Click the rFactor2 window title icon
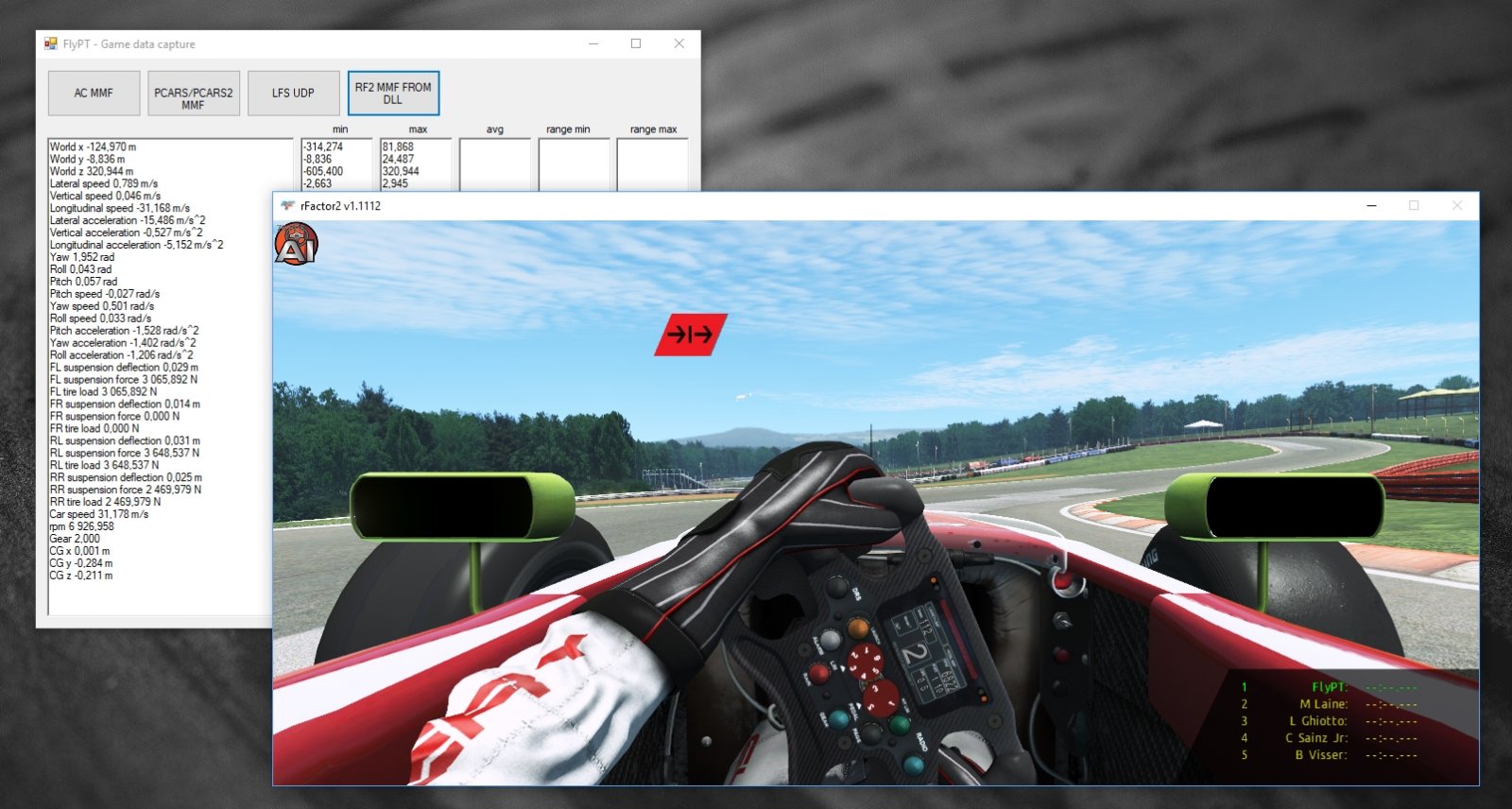This screenshot has height=809, width=1512. point(288,205)
